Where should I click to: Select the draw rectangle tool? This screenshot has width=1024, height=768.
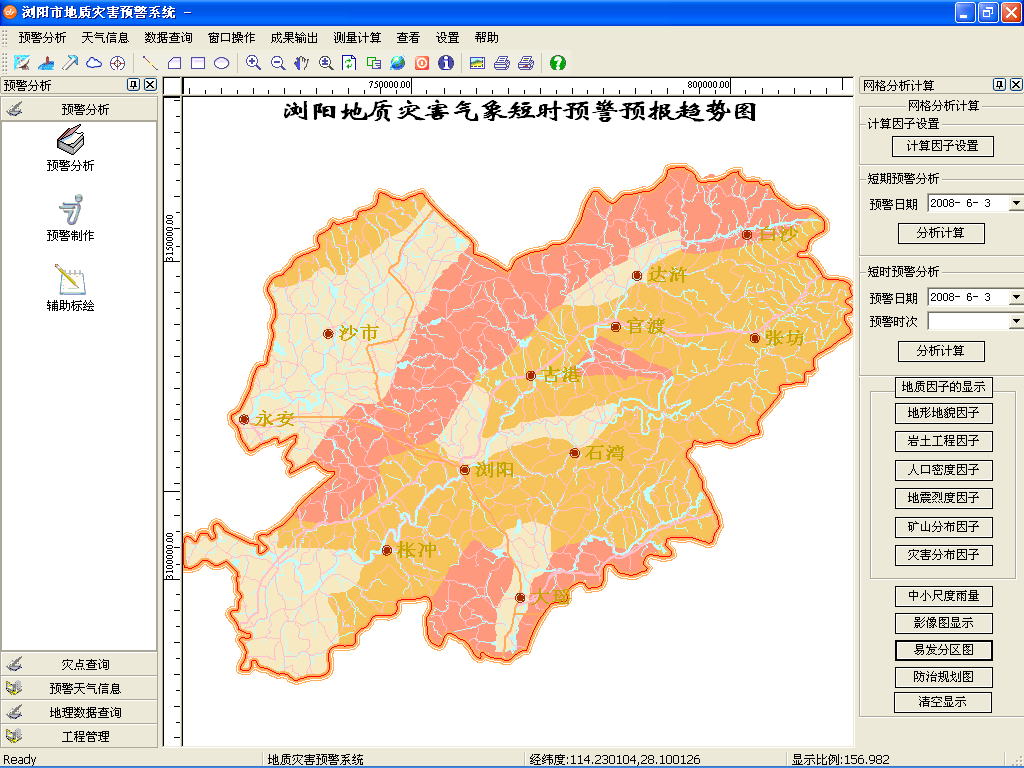(x=198, y=63)
